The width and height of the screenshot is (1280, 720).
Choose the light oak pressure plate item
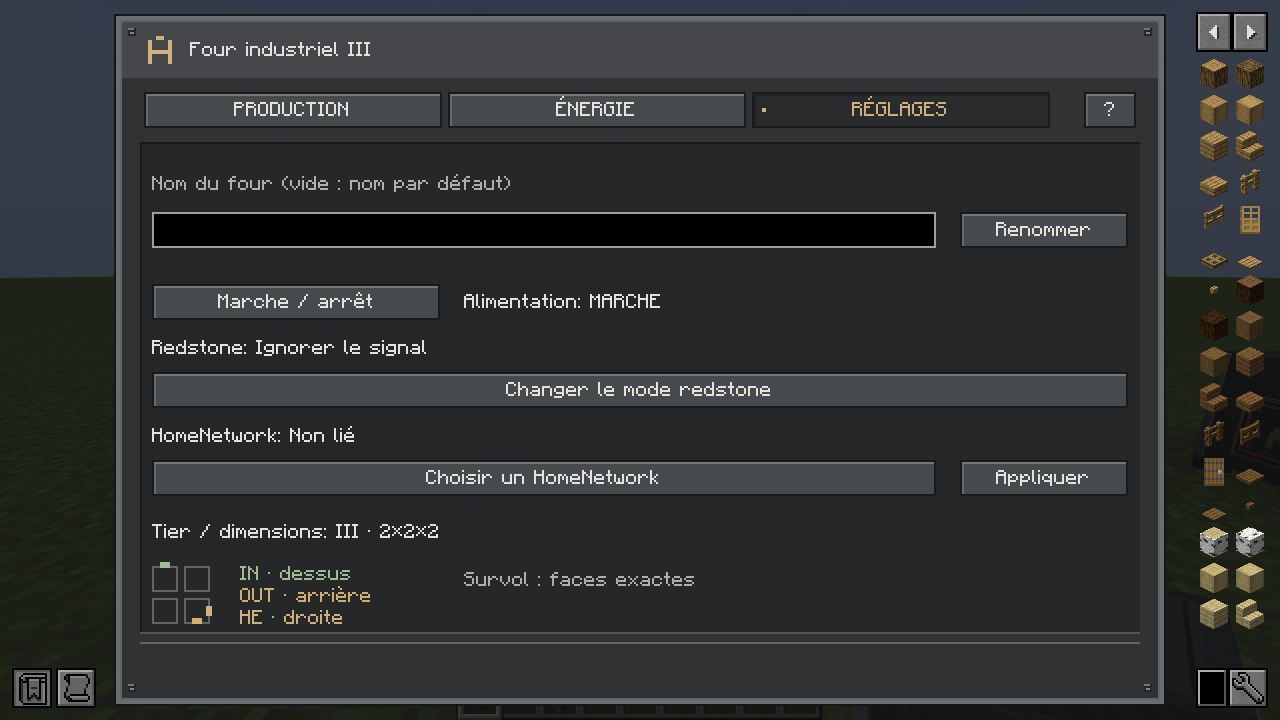[x=1250, y=262]
